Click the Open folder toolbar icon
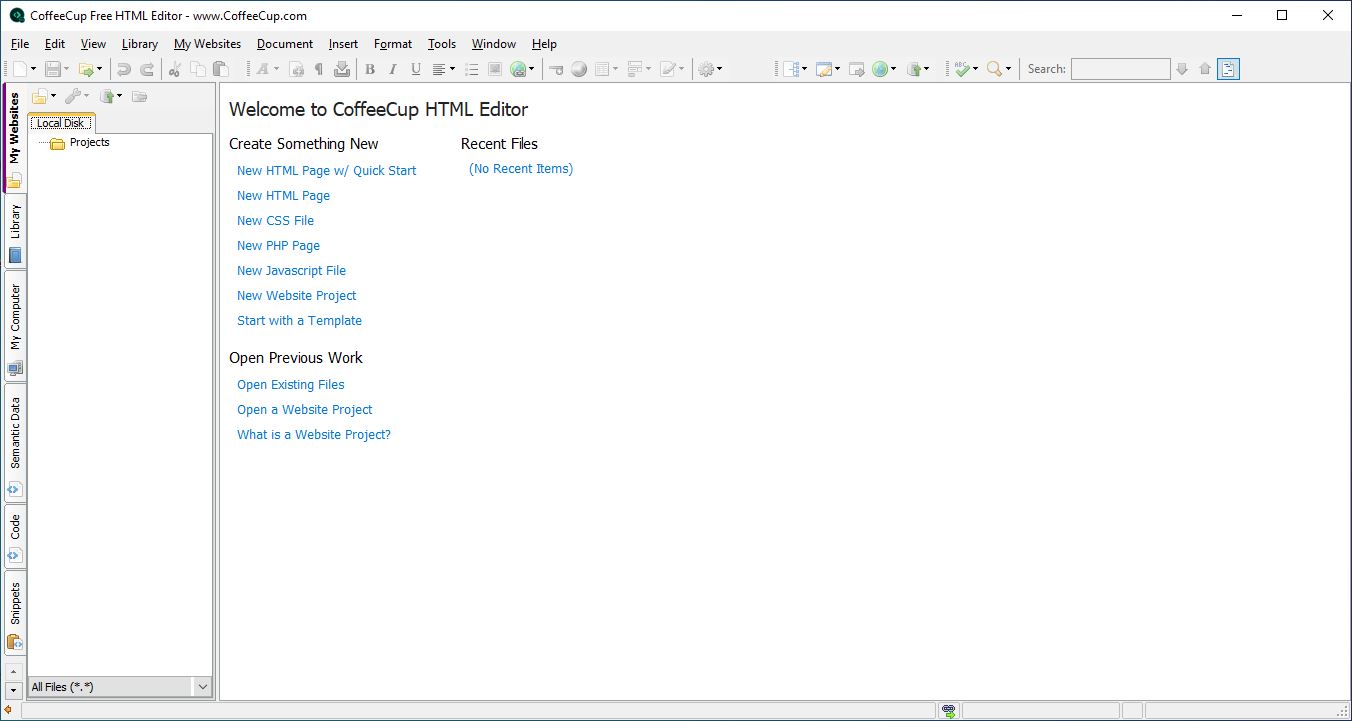 click(86, 69)
